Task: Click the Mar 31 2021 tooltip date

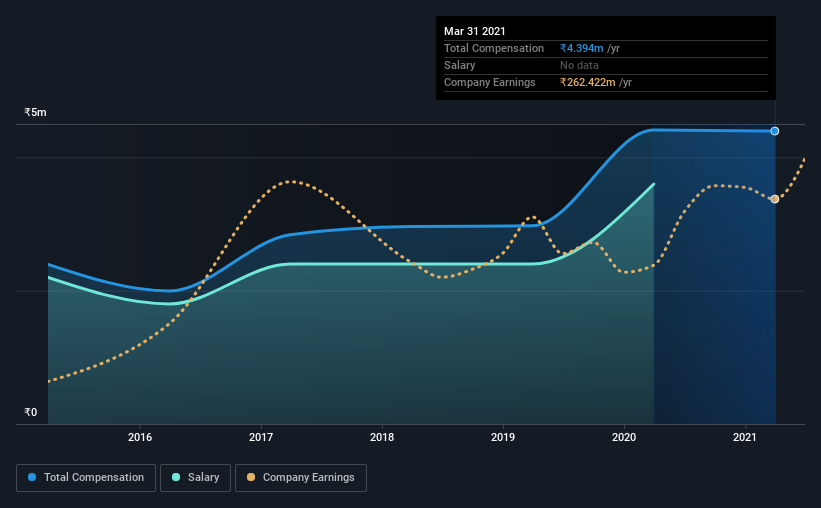Action: (474, 31)
